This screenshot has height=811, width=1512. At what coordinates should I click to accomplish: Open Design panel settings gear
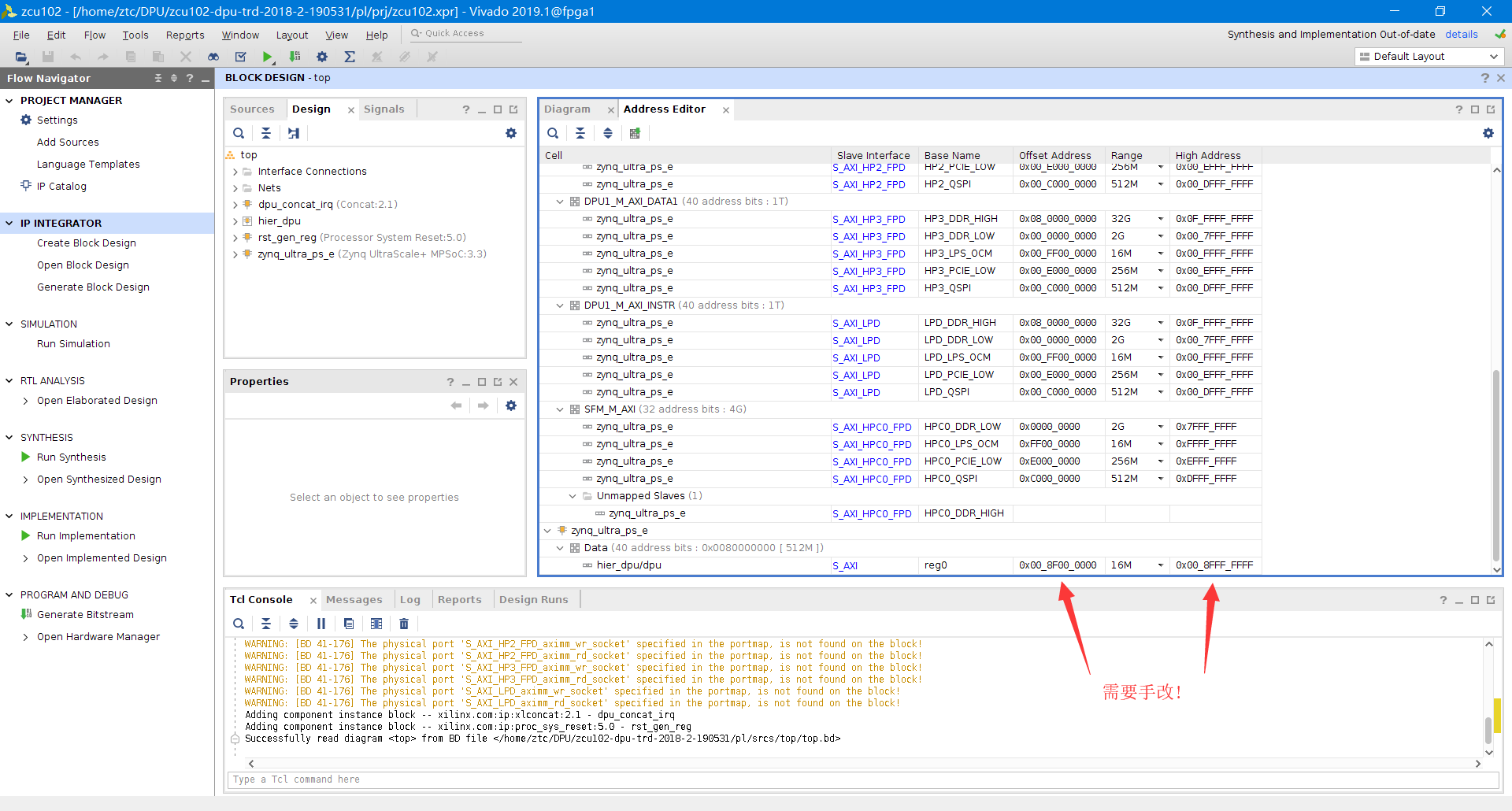click(511, 133)
